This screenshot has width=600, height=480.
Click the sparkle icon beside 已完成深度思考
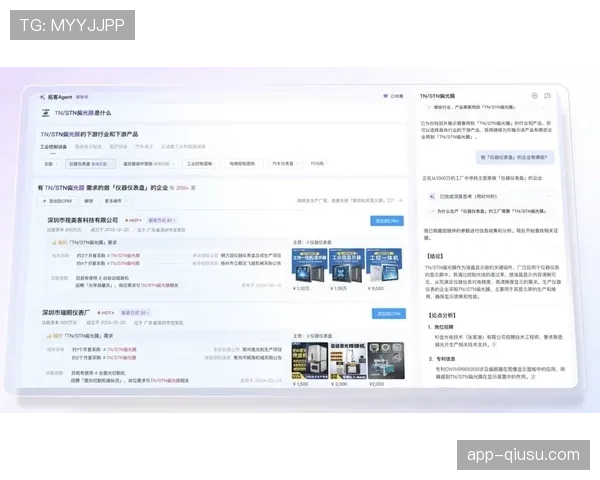tap(432, 196)
